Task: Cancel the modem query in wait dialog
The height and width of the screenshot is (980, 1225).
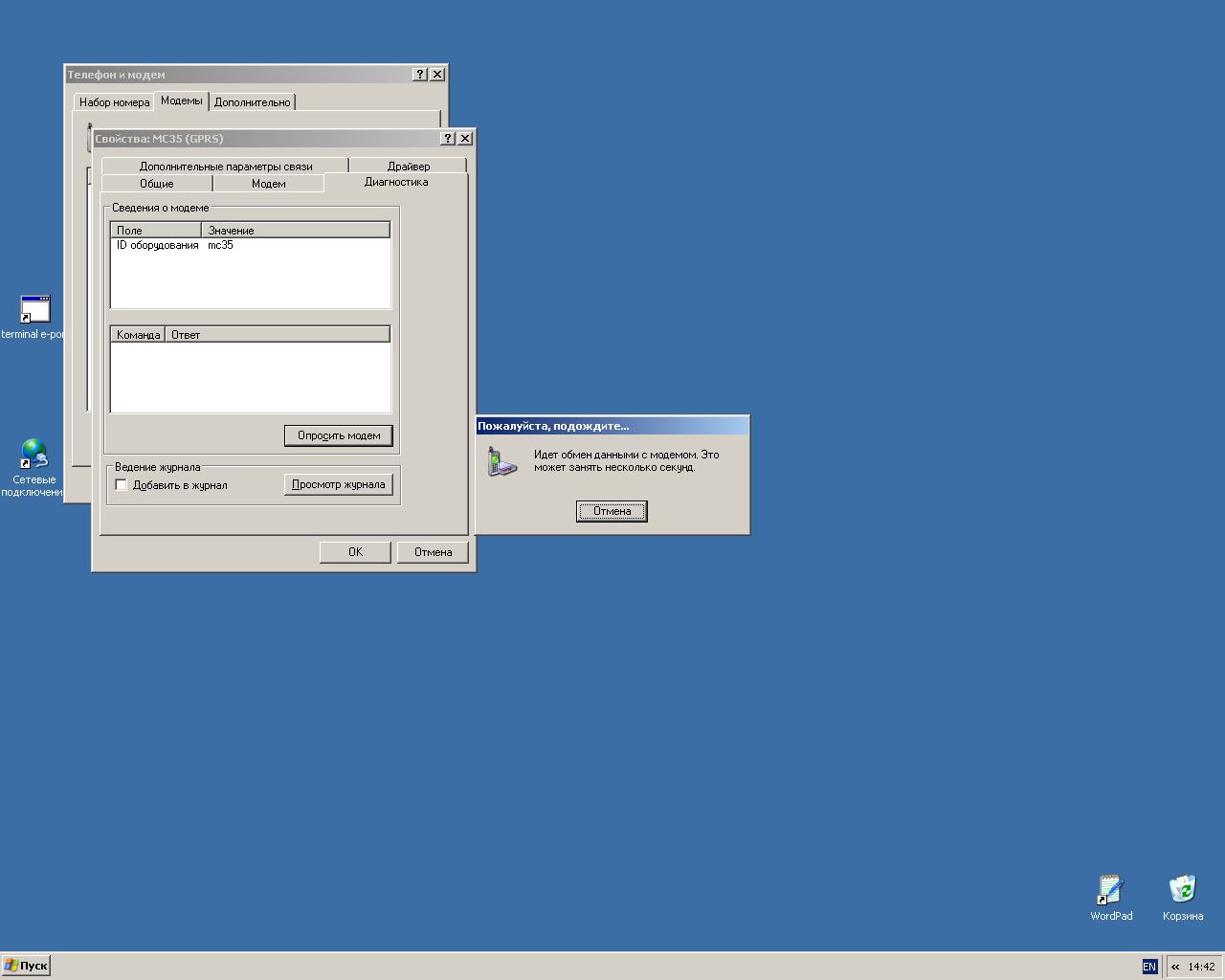Action: [612, 511]
